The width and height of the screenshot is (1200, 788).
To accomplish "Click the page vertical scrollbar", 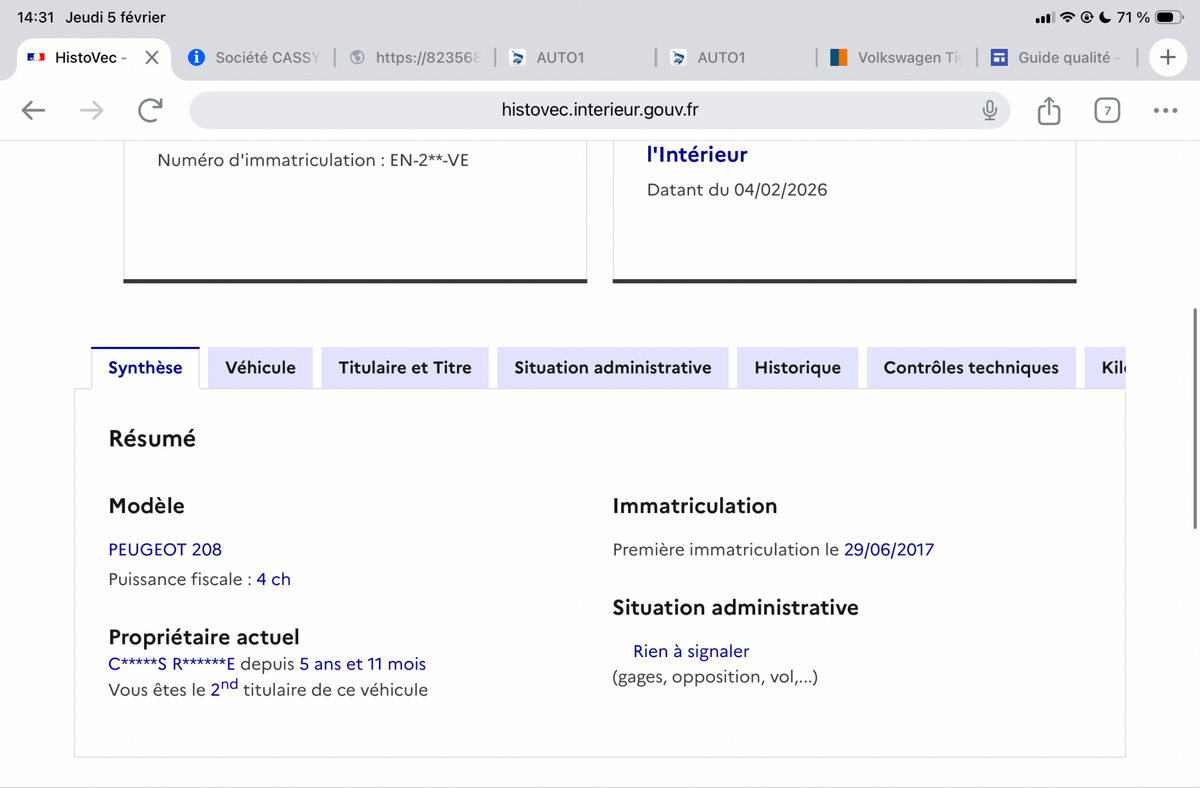I will [x=1195, y=418].
